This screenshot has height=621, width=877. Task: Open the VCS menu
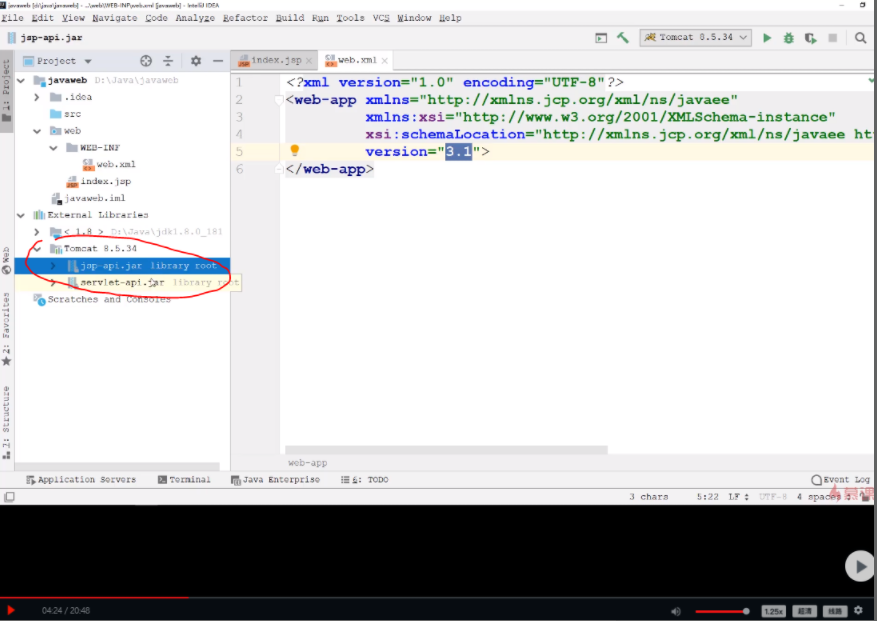(381, 18)
